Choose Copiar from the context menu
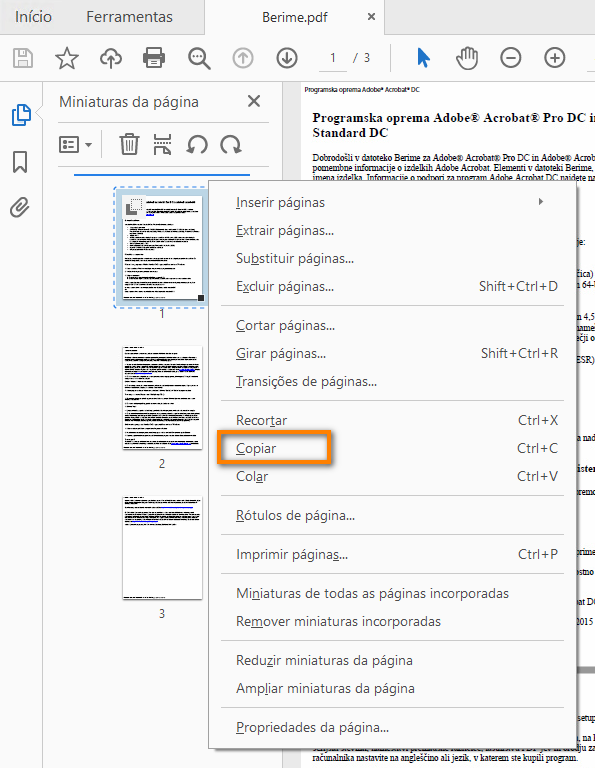595x768 pixels. point(392,448)
